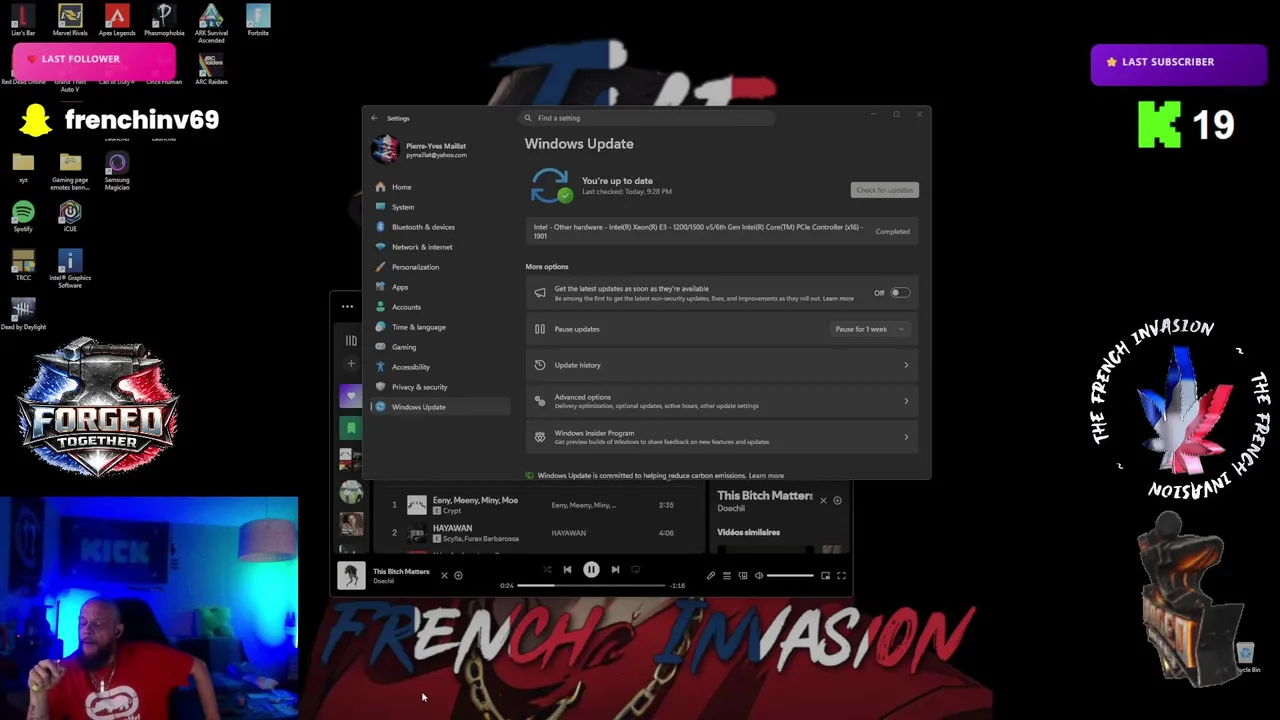1280x720 pixels.
Task: Expand Windows Insider Program row
Action: tap(722, 437)
